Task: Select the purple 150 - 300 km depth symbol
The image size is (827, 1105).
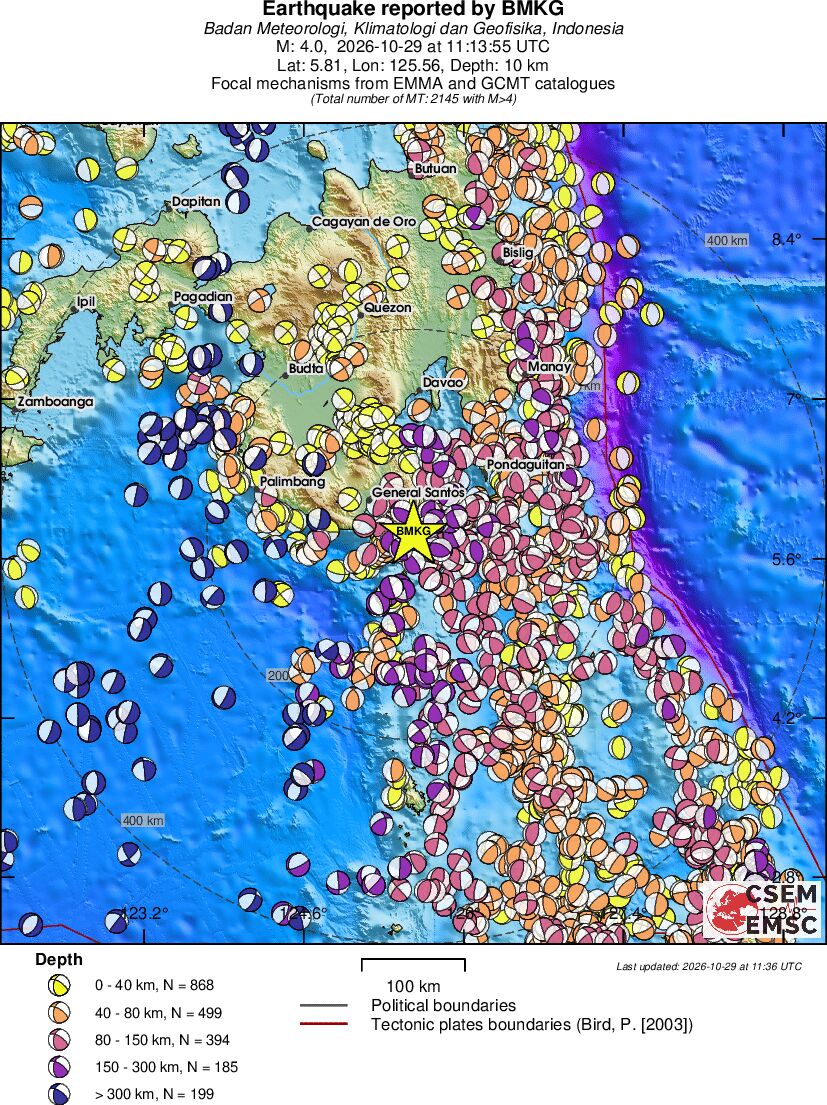Action: [x=59, y=1067]
